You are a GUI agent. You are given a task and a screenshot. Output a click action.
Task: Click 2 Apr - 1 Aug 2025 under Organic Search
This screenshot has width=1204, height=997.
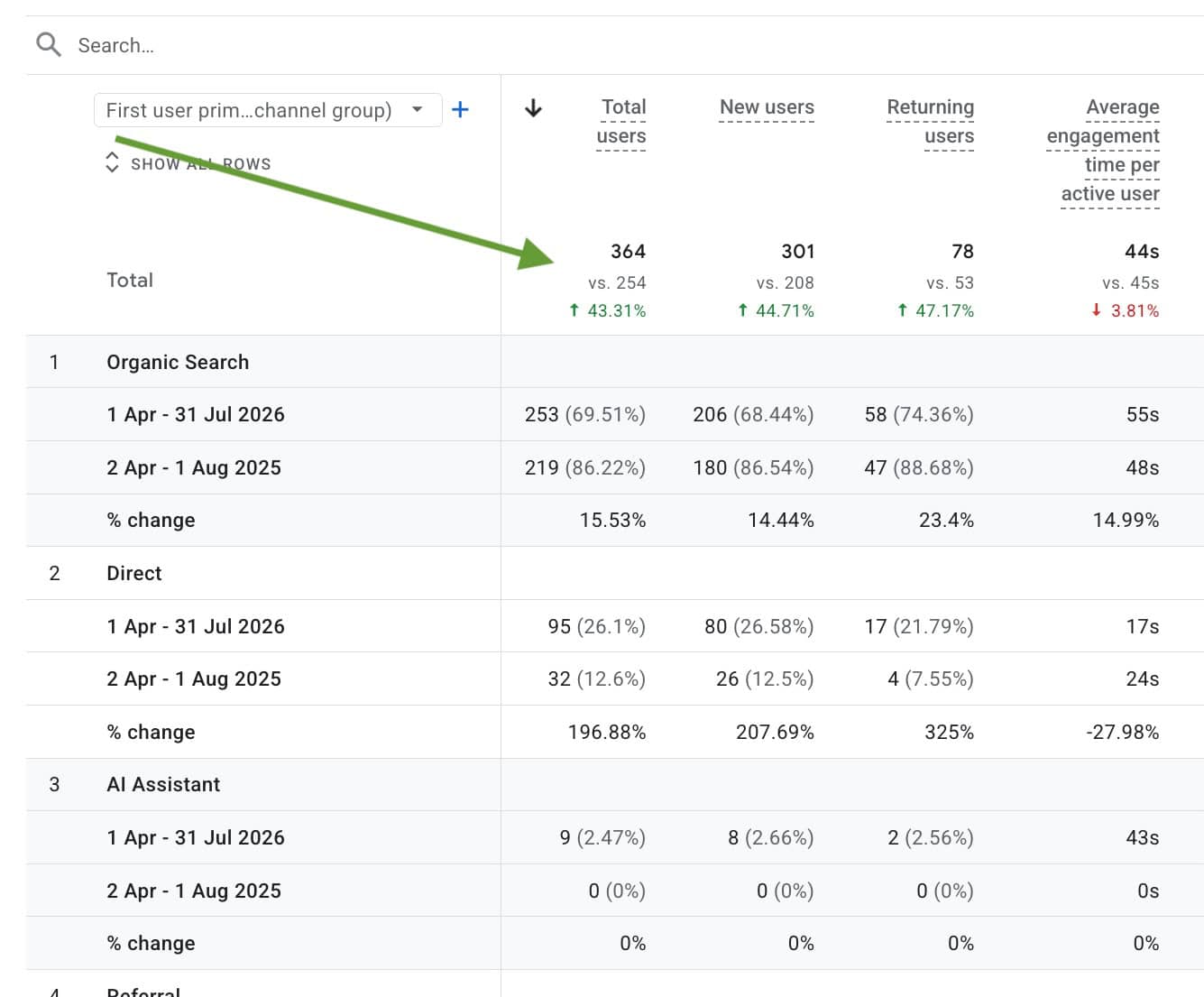[x=194, y=467]
